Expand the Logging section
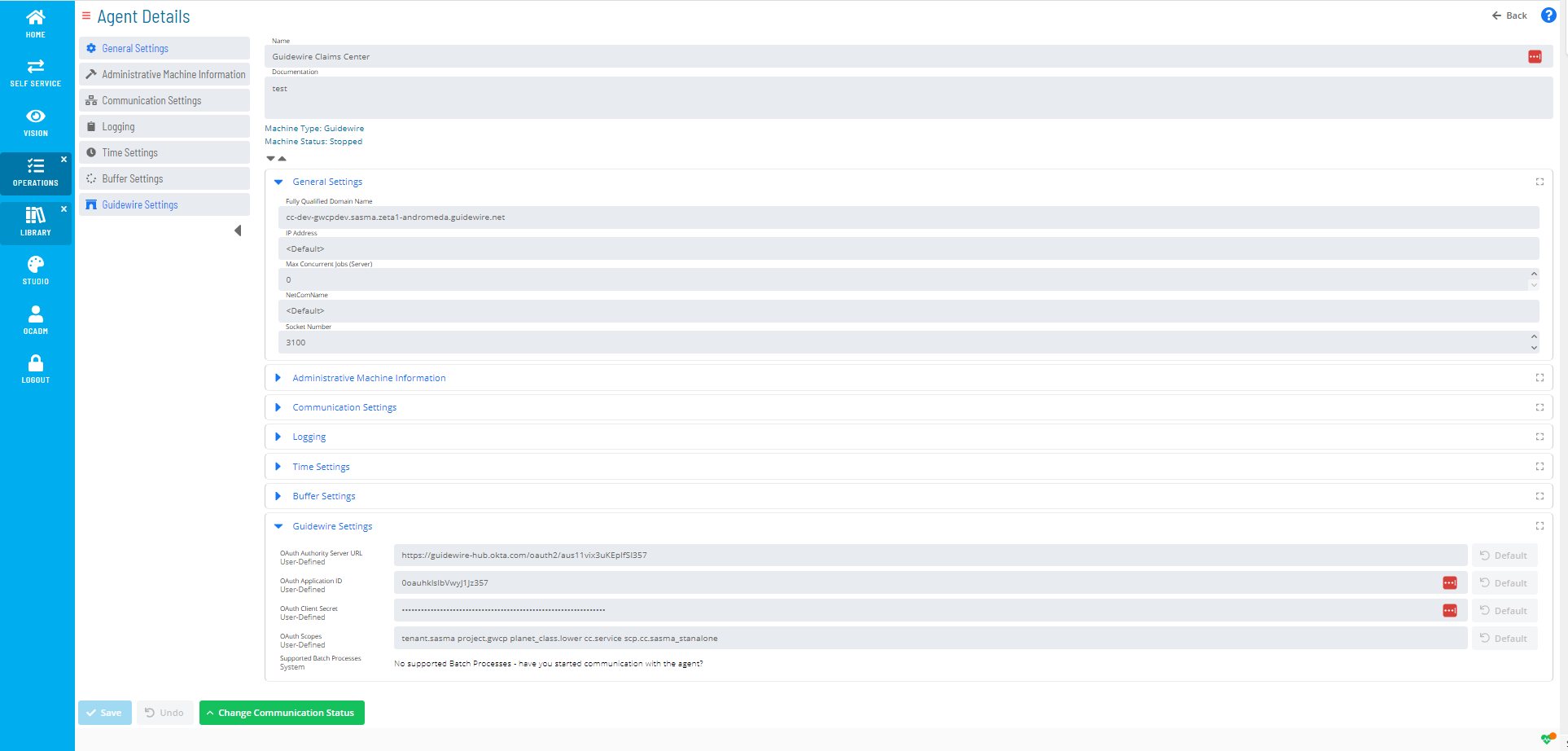 coord(278,437)
